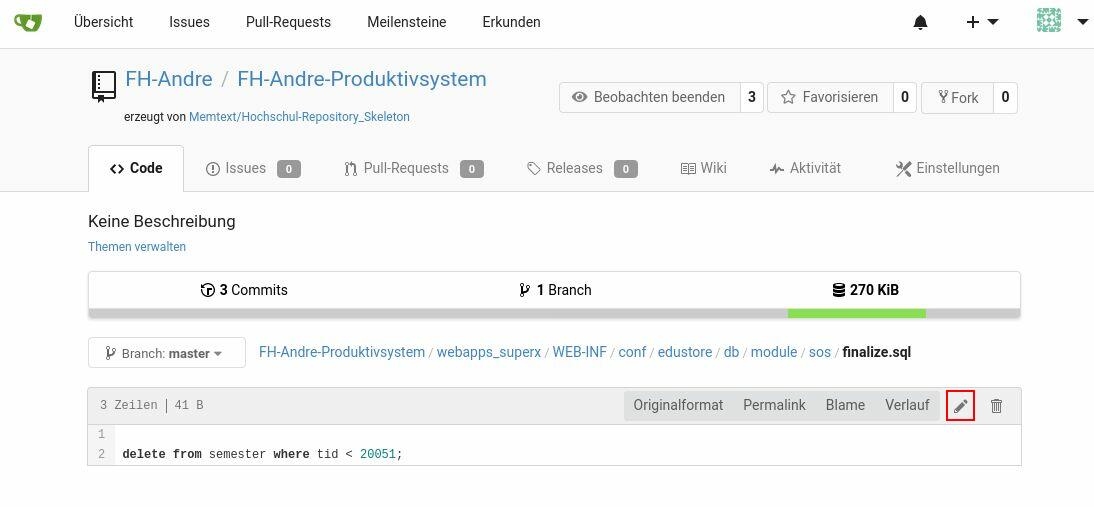Open the Aktivität tab

coord(805,168)
